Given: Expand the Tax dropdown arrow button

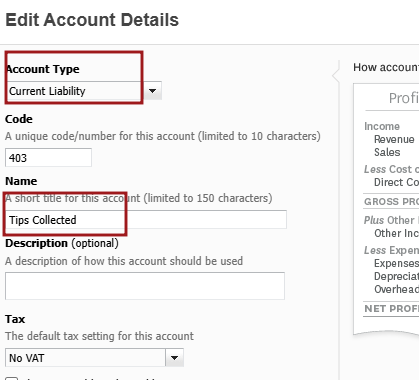Looking at the screenshot, I should [x=174, y=358].
